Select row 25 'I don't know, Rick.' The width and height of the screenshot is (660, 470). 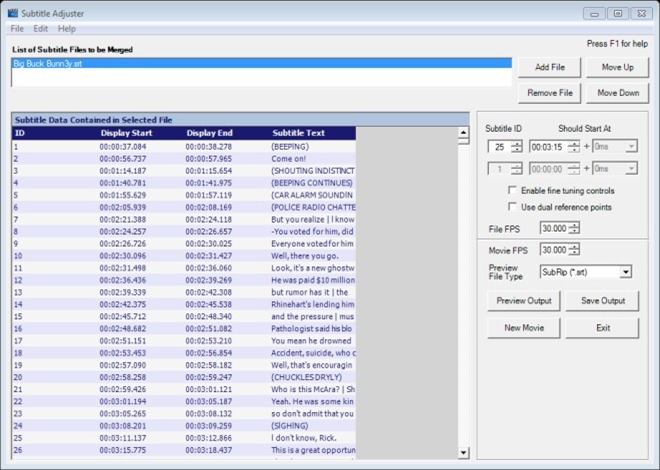(x=184, y=438)
